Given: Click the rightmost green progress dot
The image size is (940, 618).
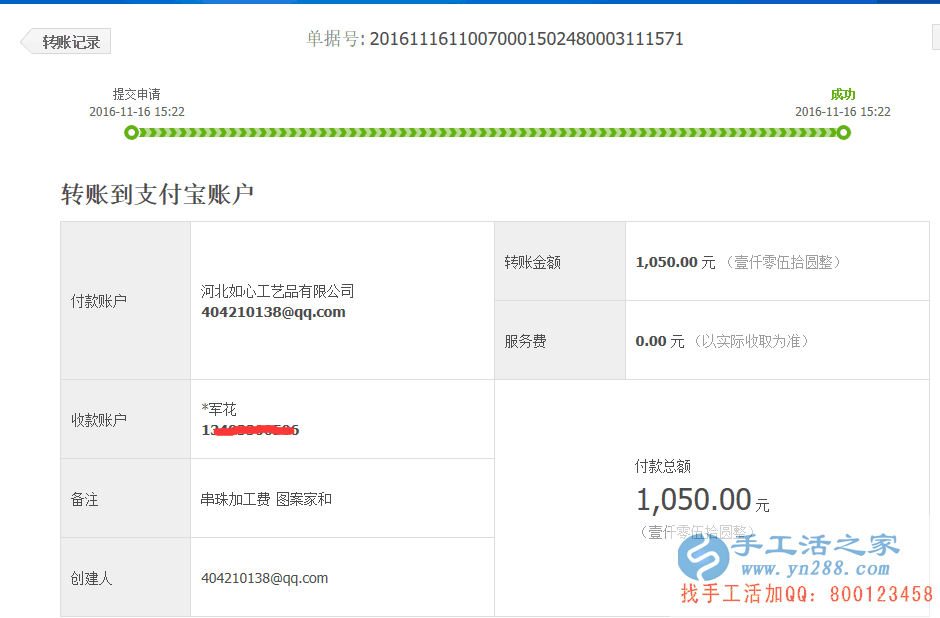Looking at the screenshot, I should pyautogui.click(x=842, y=132).
